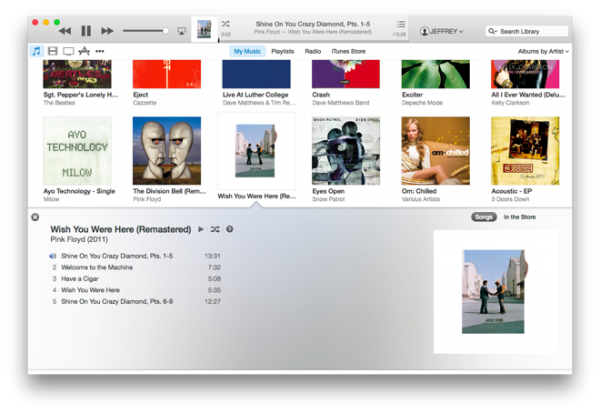Screen dimensions: 600x414
Task: Open the JEFFREY account menu
Action: [x=446, y=31]
